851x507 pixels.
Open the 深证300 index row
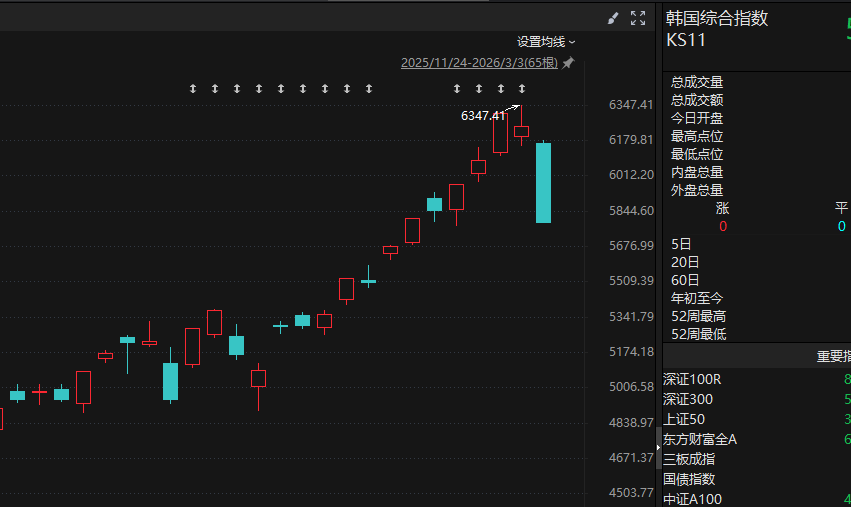(689, 399)
